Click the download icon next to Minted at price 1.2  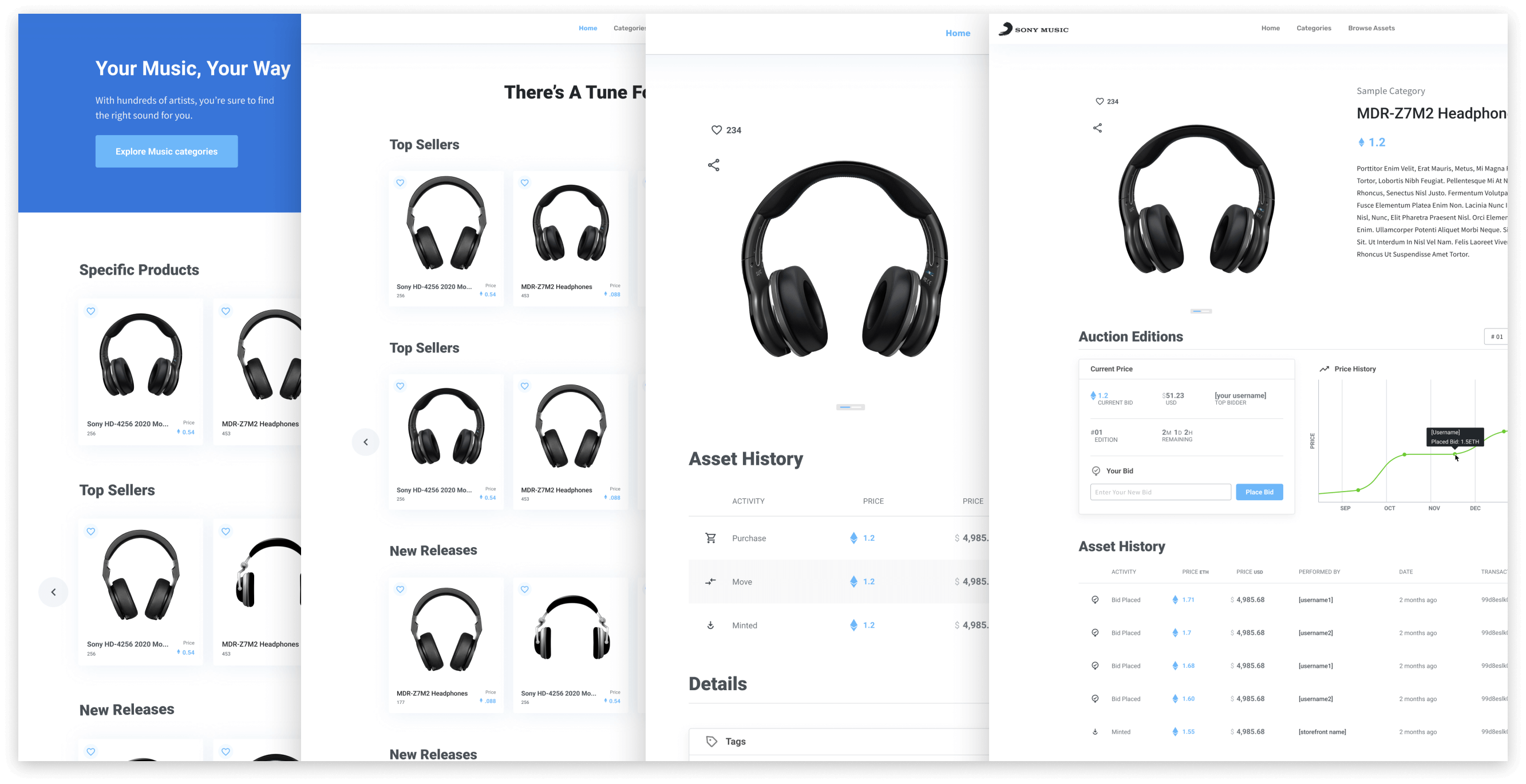click(710, 625)
